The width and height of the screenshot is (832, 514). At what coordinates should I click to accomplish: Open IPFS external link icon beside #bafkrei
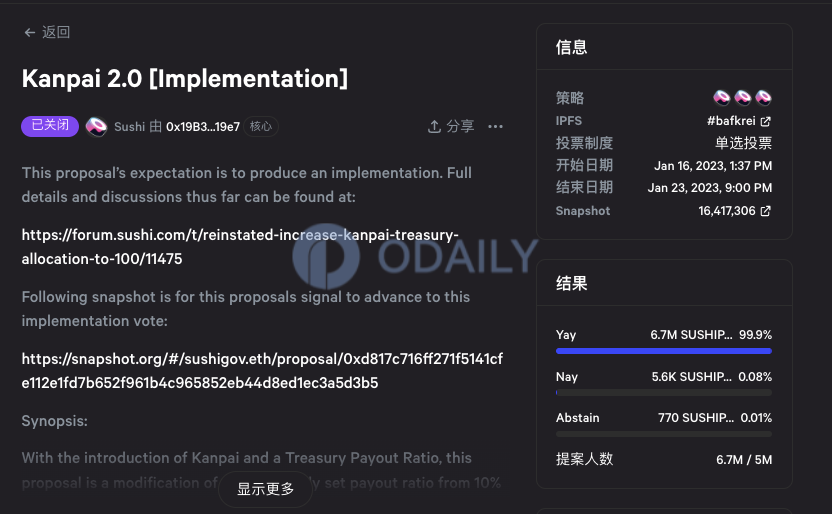point(766,121)
